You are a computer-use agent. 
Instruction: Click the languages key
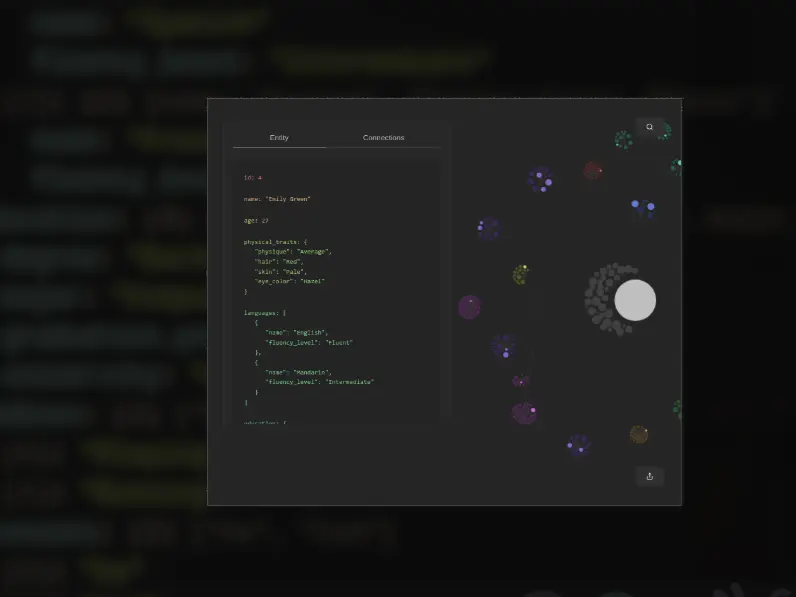[262, 313]
